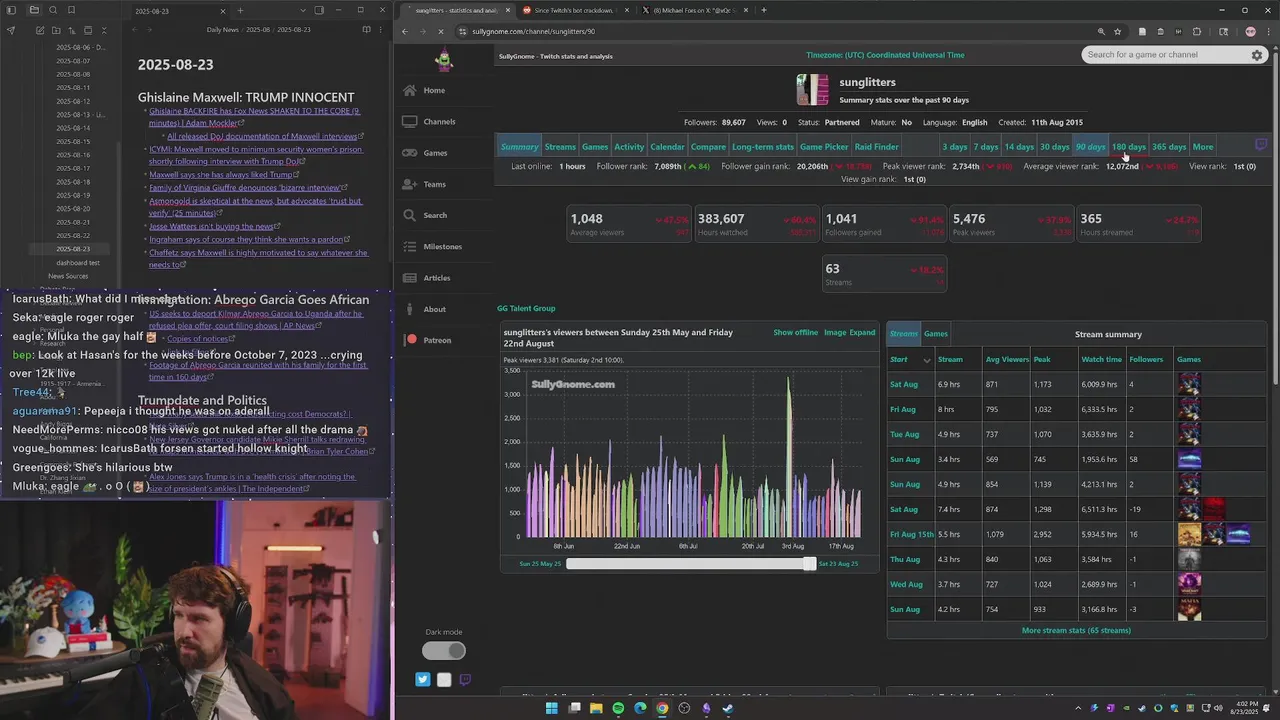Go back in Chrome browser

[x=405, y=32]
